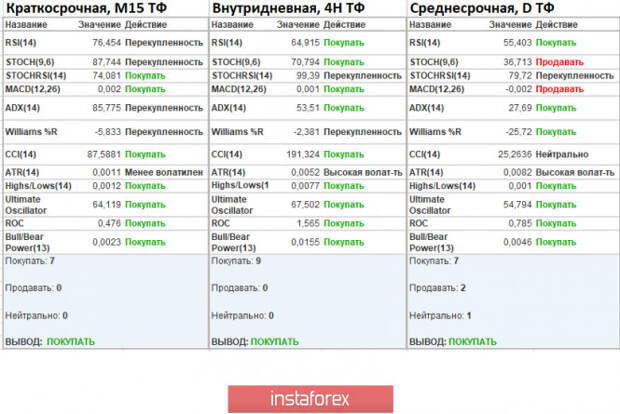Image resolution: width=620 pixels, height=414 pixels.
Task: Click STOCHRSI(14) value 79,72 in D table
Action: (x=520, y=76)
